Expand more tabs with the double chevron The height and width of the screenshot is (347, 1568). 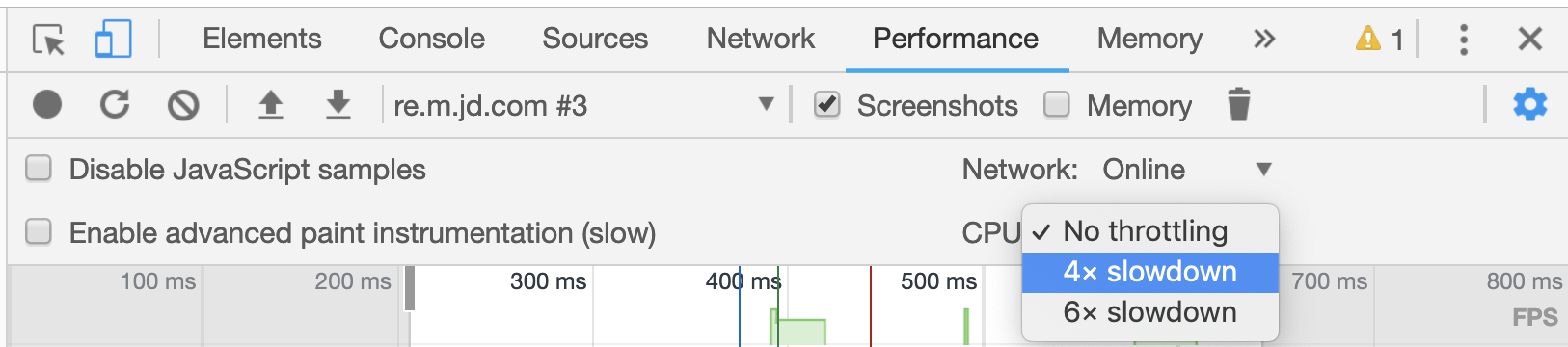(1264, 39)
